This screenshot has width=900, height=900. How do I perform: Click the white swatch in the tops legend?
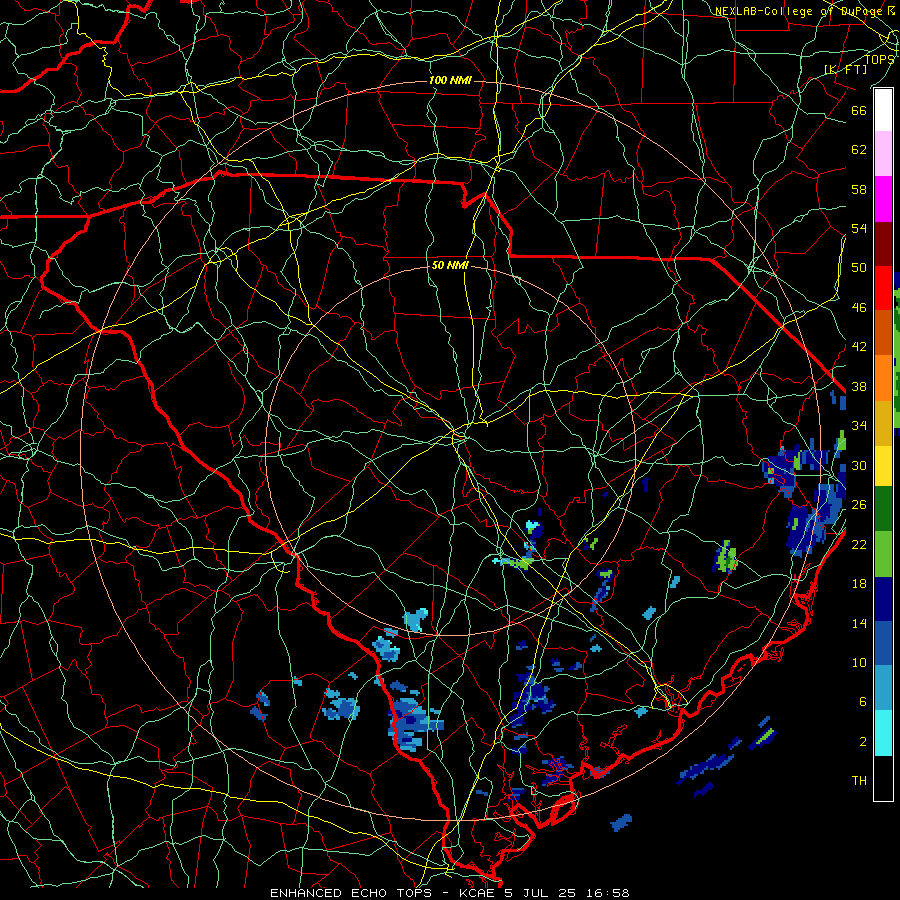(883, 110)
